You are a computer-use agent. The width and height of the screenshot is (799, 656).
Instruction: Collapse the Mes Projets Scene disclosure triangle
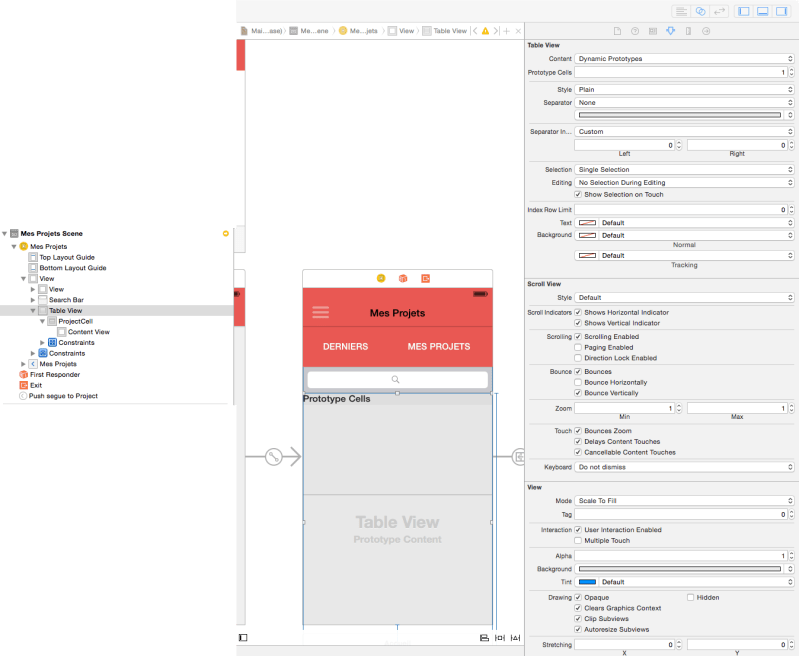tap(5, 233)
